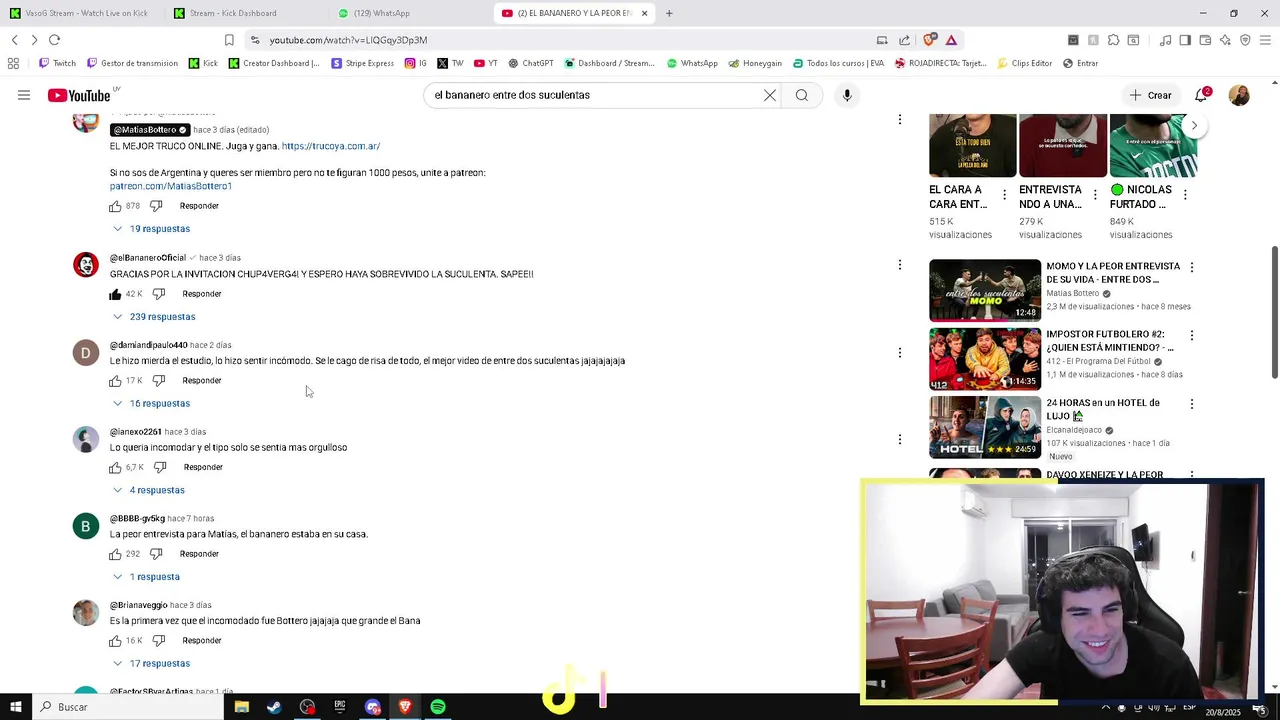Reply to the lanexo2261 comment
This screenshot has width=1280, height=720.
click(203, 467)
